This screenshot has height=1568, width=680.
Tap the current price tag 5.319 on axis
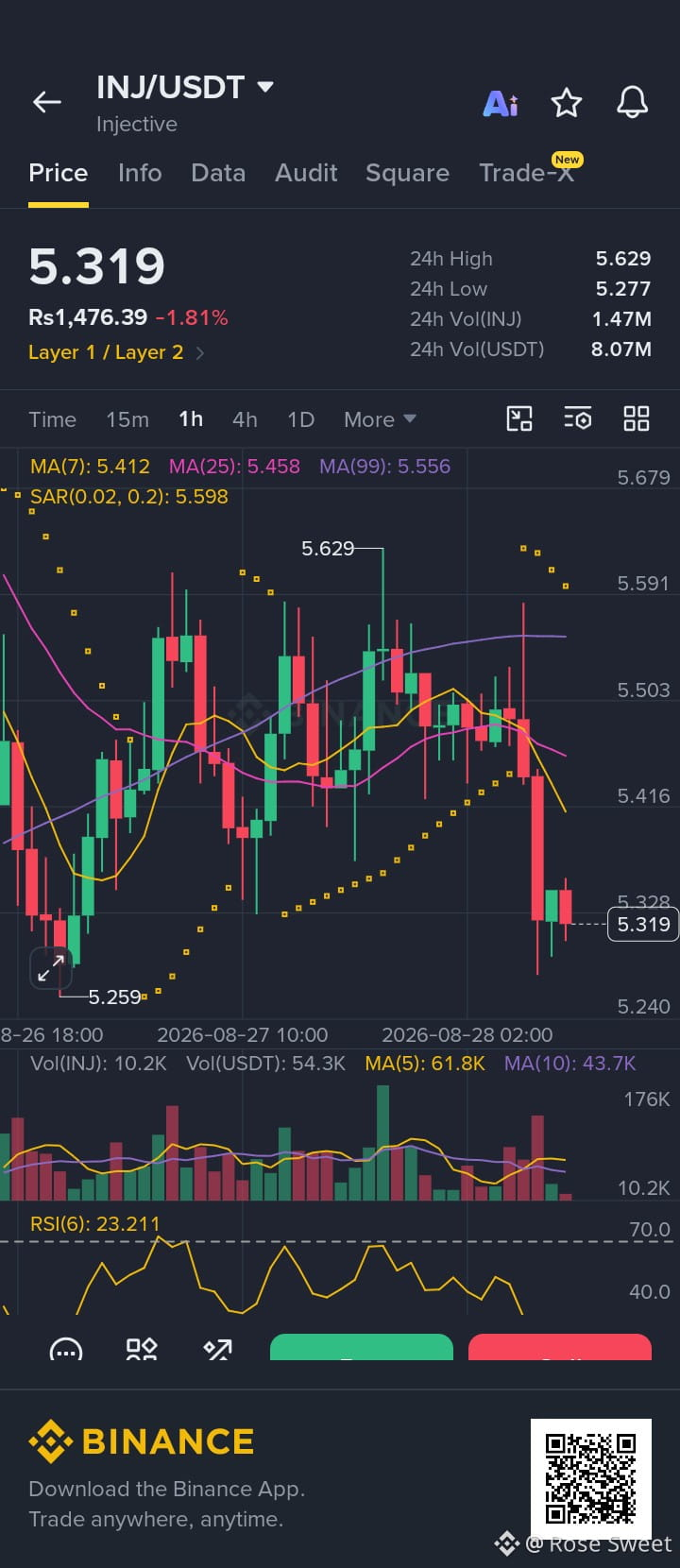coord(643,924)
